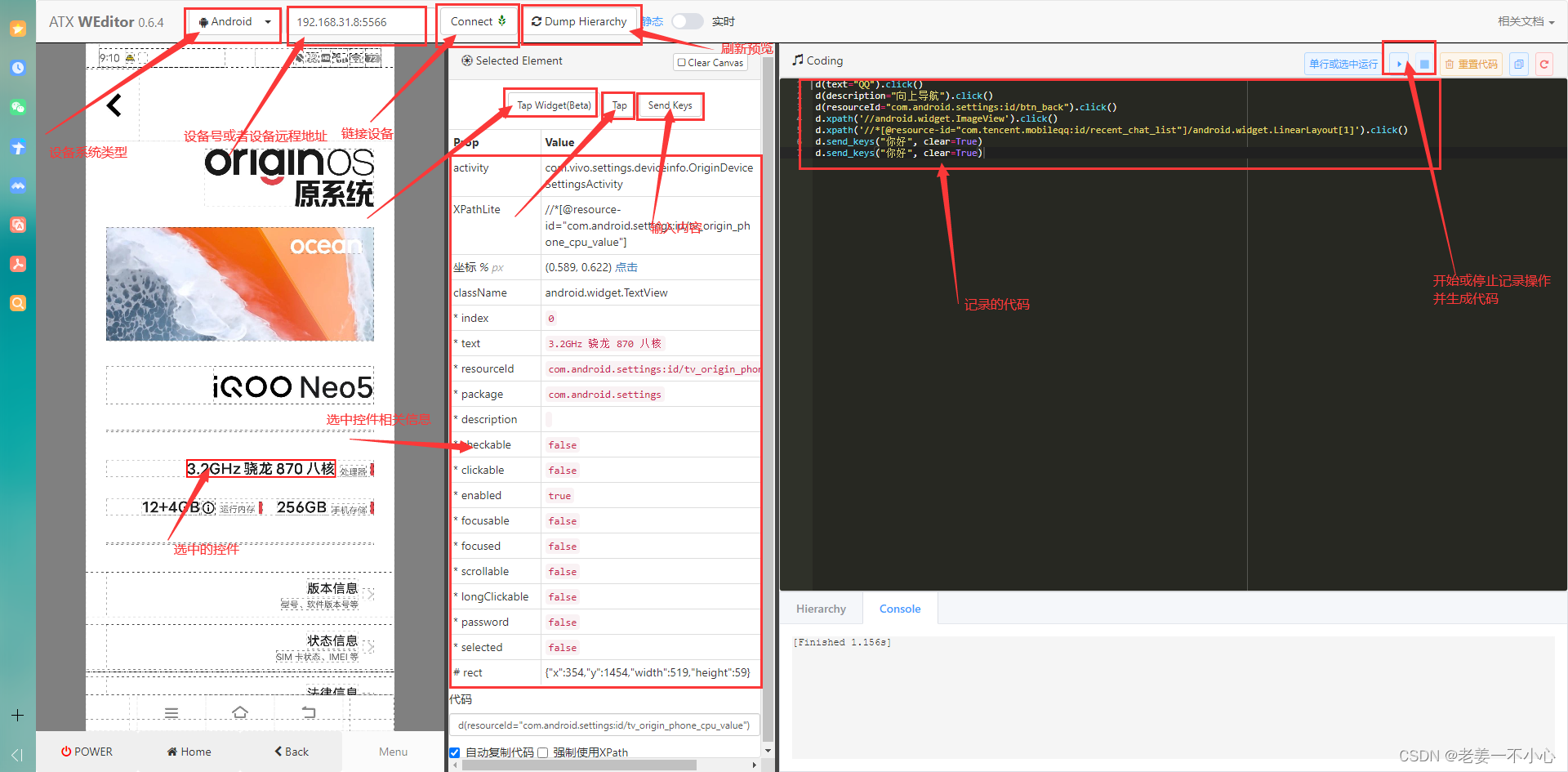Switch to the Console tab
This screenshot has width=1568, height=772.
900,609
